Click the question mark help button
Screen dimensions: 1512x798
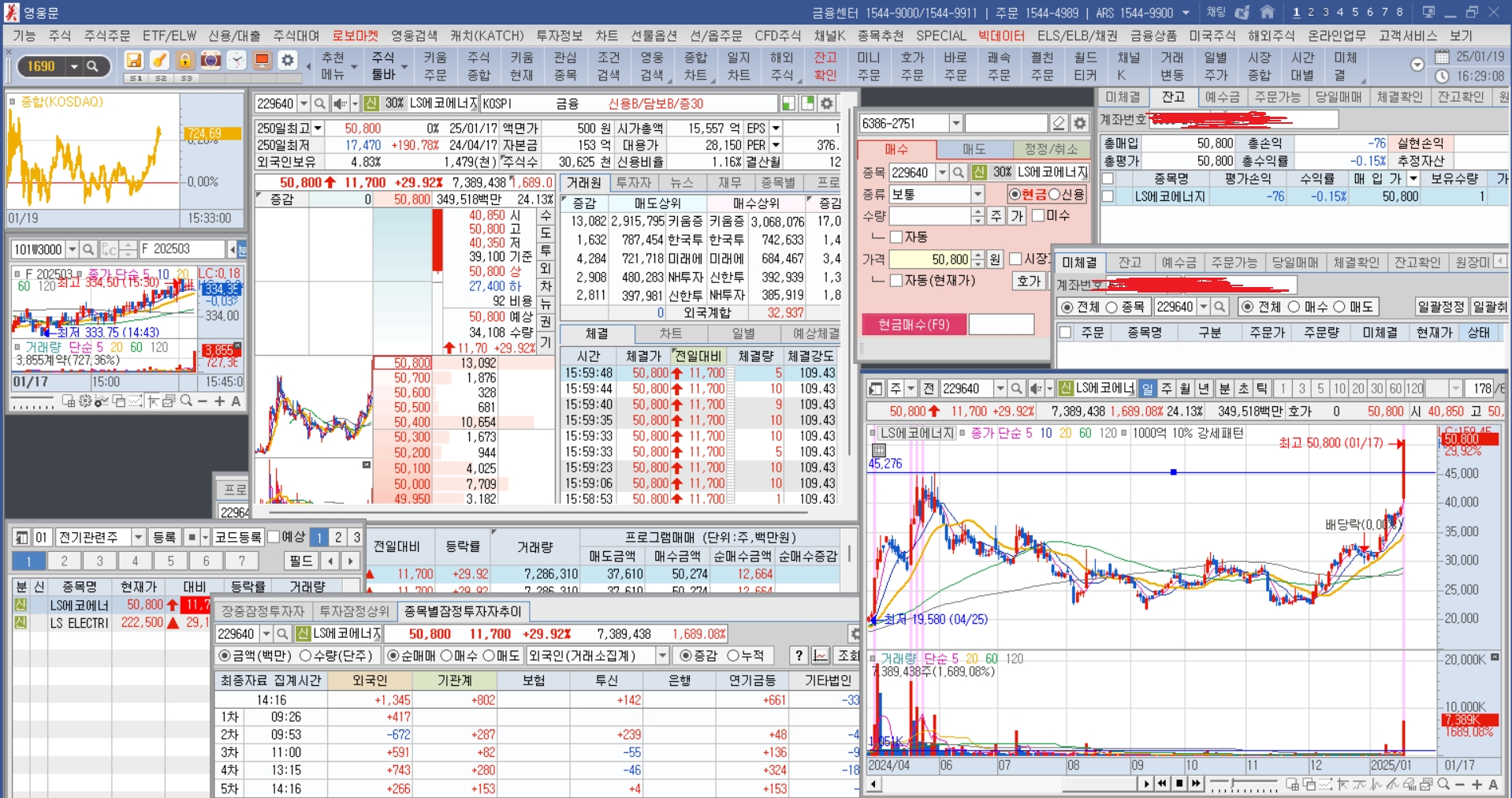pyautogui.click(x=799, y=655)
